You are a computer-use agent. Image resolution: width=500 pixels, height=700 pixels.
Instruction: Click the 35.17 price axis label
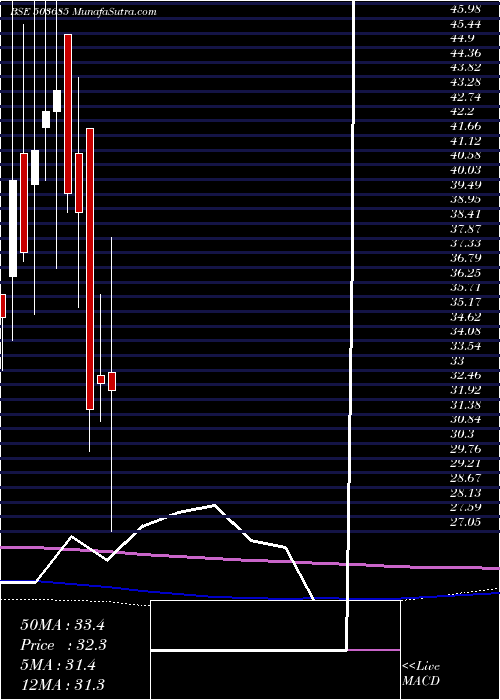(466, 302)
